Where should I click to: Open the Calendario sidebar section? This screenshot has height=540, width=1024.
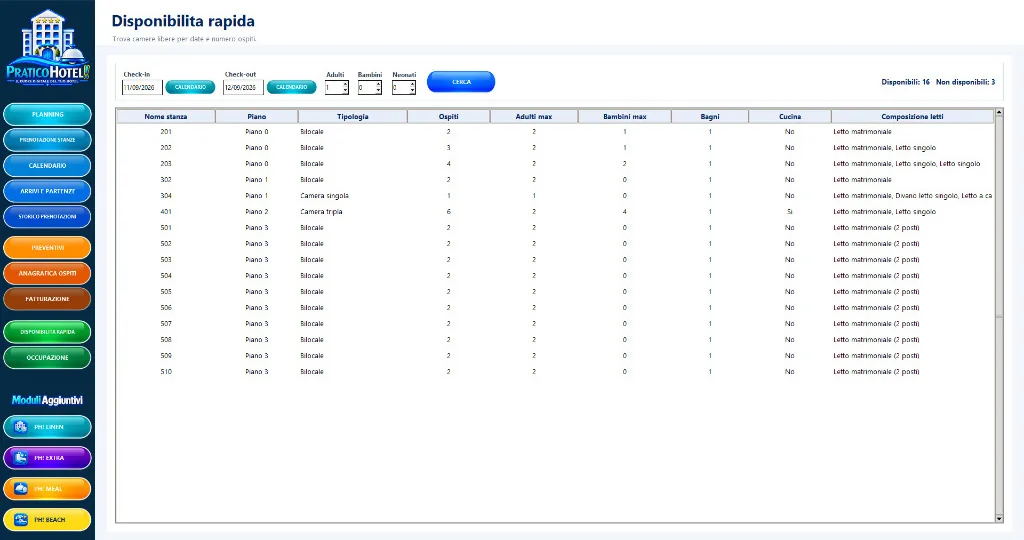point(47,166)
